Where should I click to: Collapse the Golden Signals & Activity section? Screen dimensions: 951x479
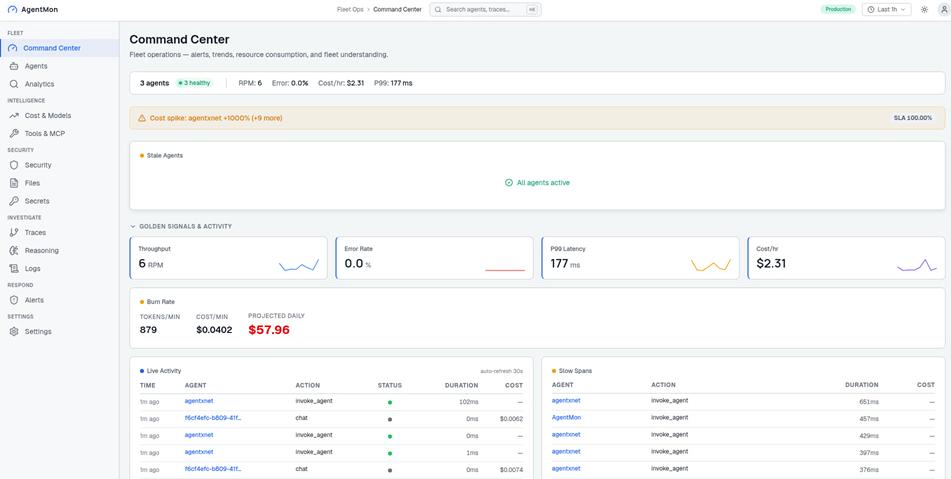133,226
